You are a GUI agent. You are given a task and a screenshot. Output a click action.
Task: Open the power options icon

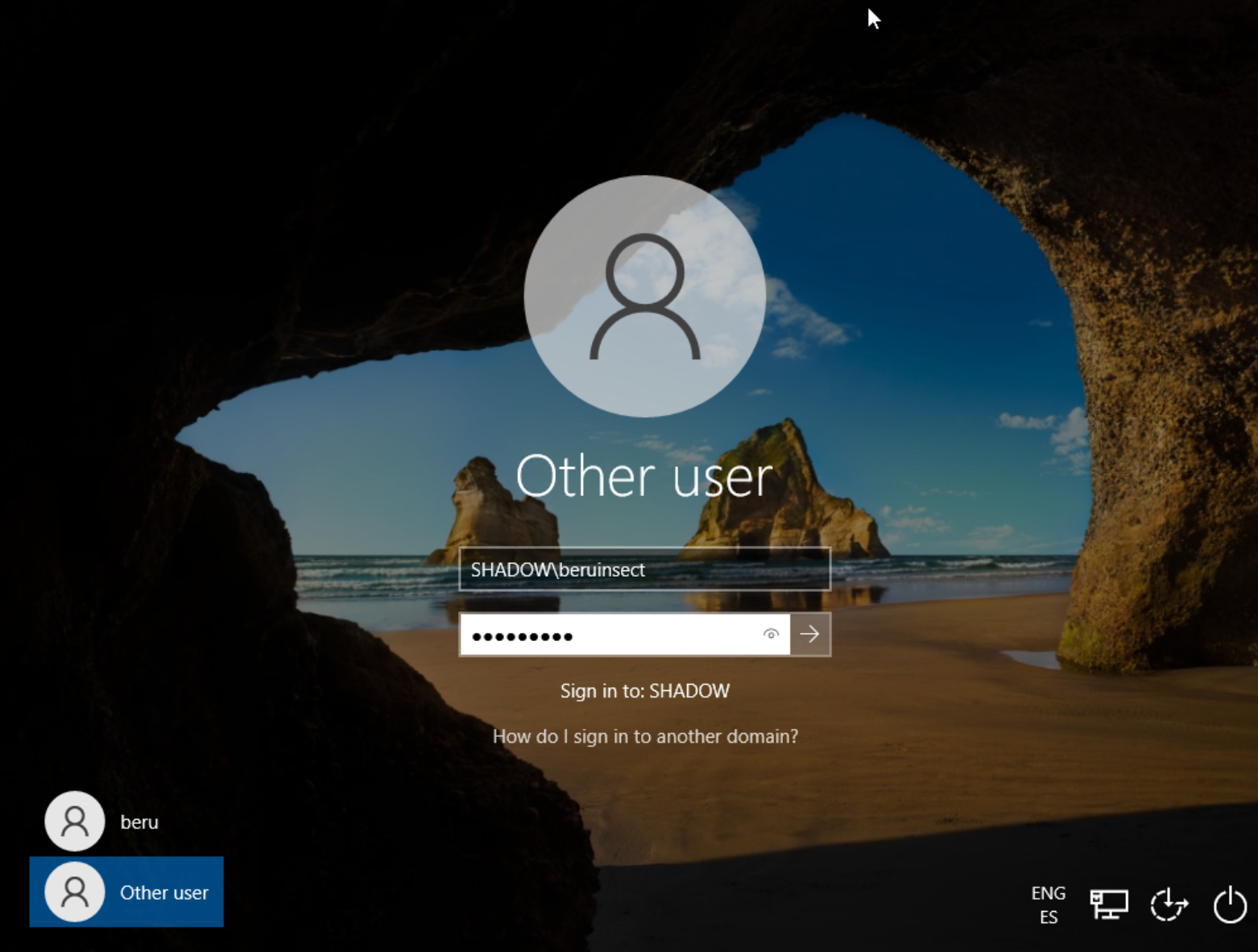coord(1229,904)
